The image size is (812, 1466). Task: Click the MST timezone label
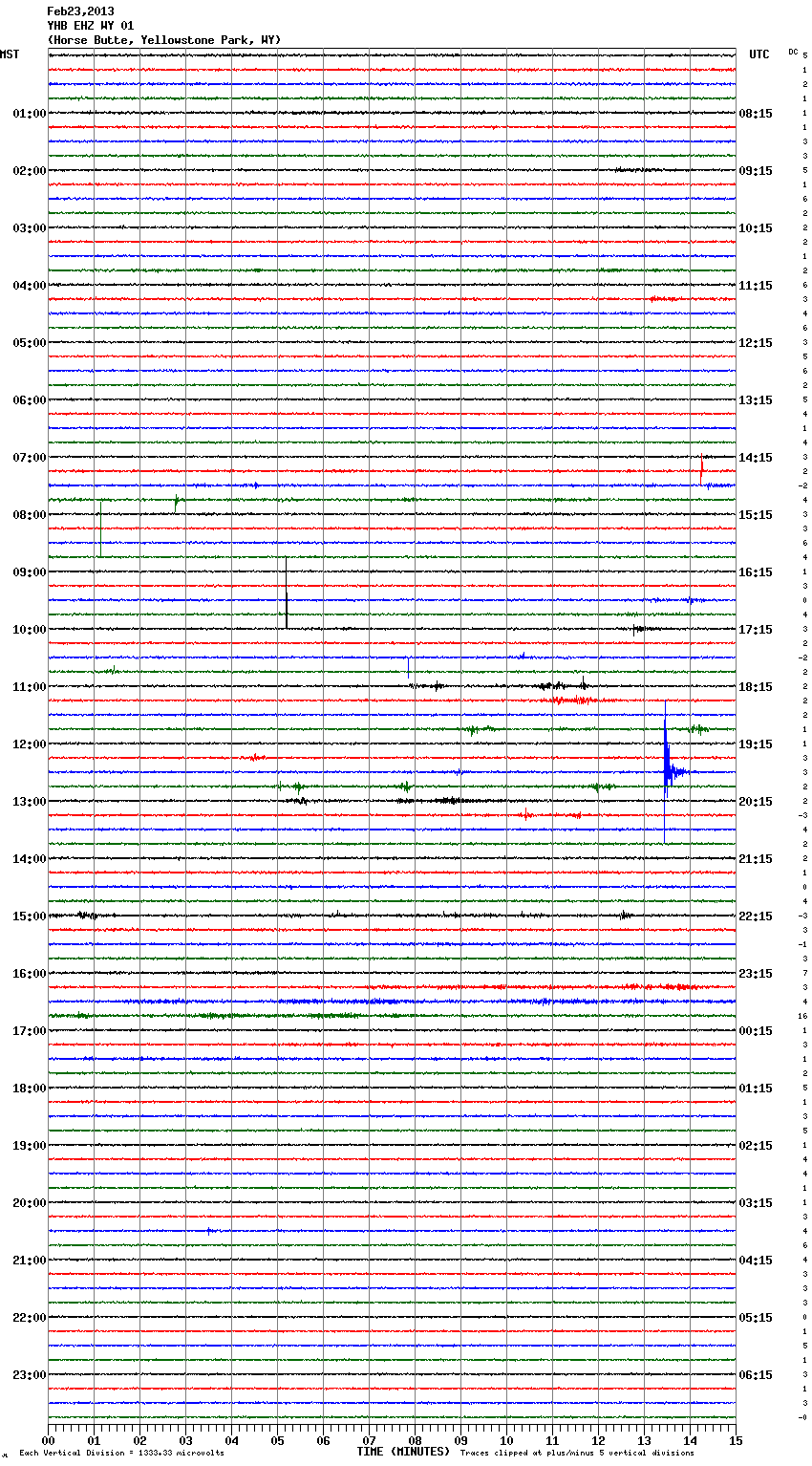click(x=10, y=54)
